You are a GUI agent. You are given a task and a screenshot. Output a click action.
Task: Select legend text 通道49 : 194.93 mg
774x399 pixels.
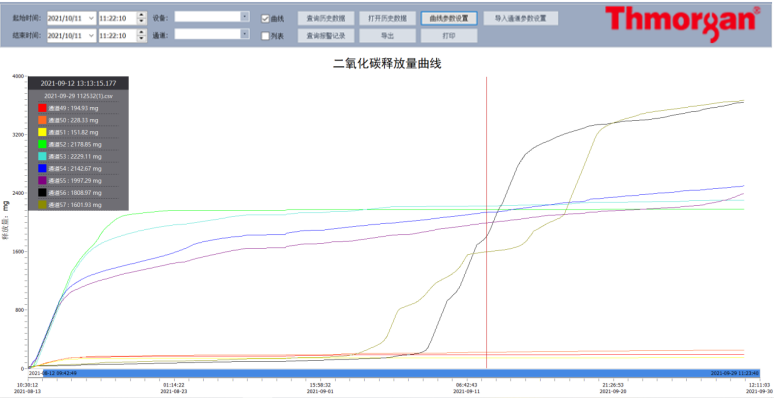(73, 108)
